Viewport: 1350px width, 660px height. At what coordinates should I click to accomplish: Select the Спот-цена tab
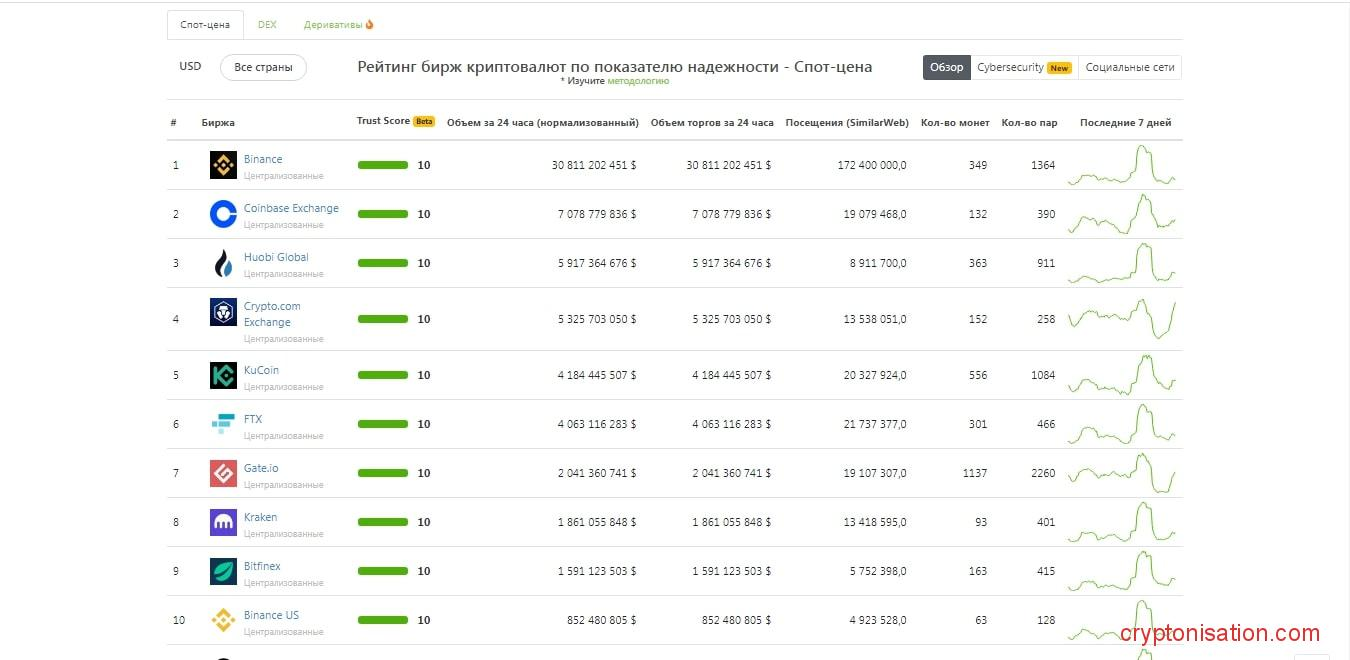point(205,25)
